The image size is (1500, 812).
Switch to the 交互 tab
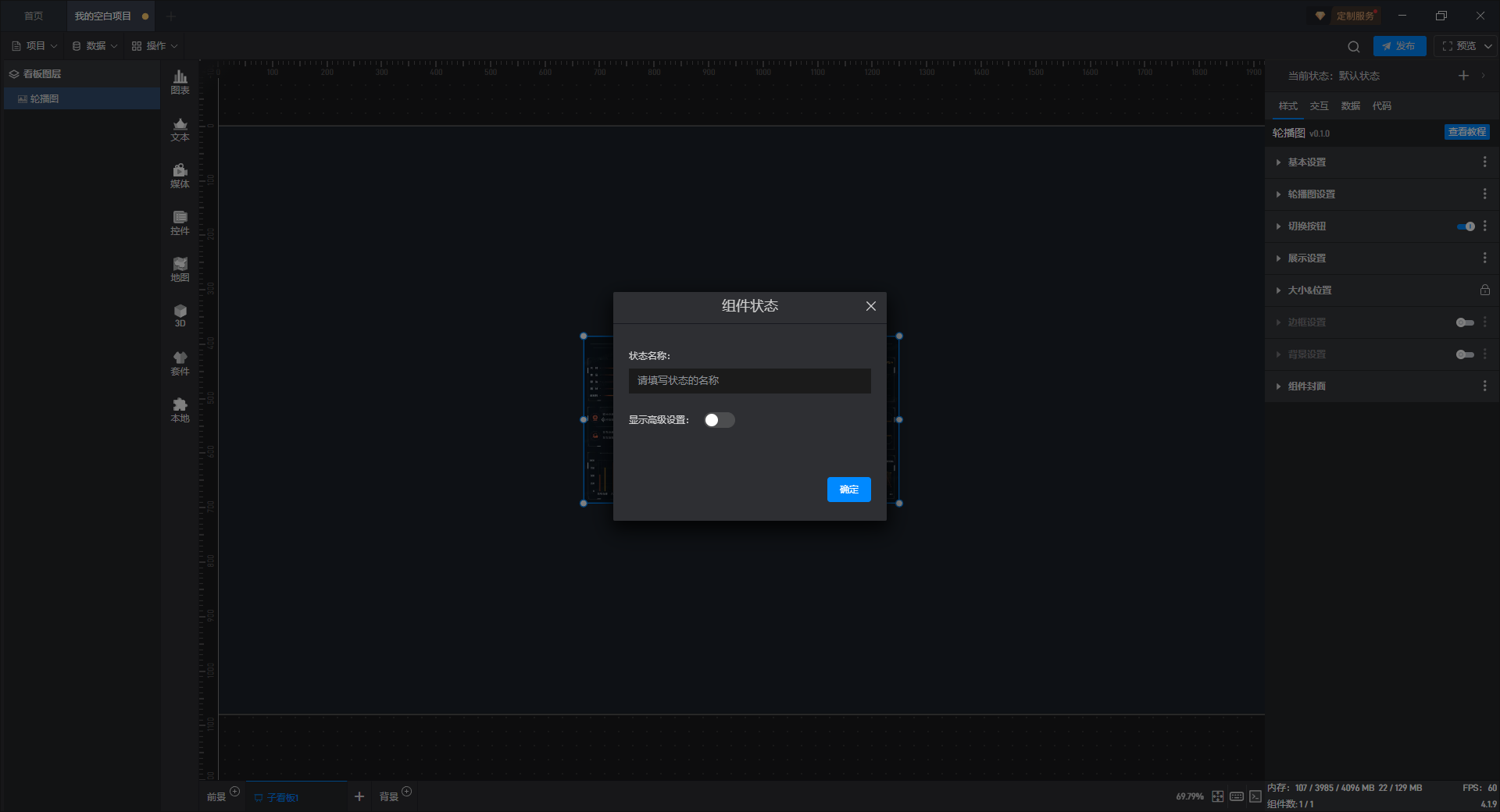tap(1320, 106)
